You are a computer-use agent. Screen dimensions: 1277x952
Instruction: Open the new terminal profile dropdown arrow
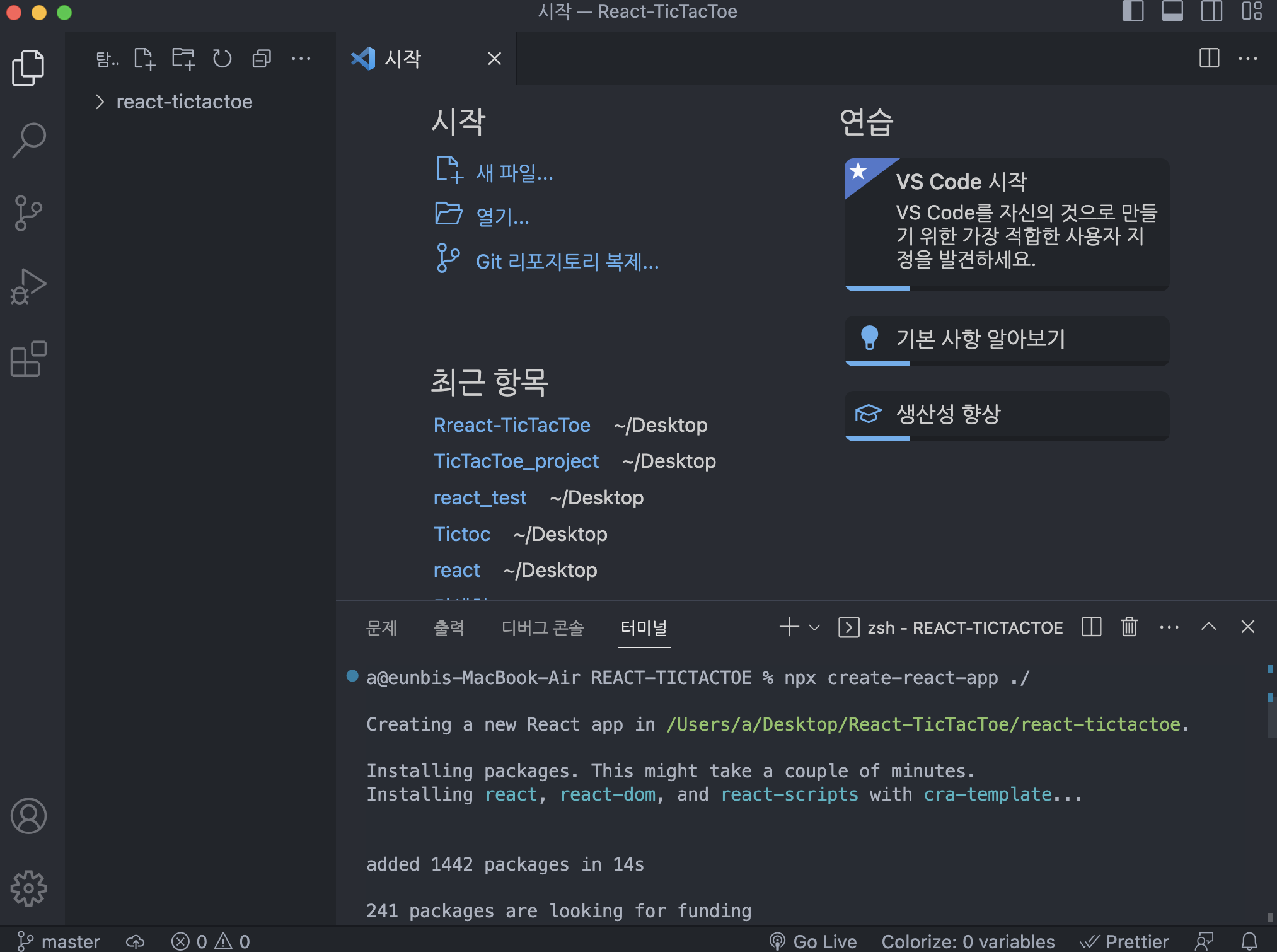click(814, 628)
